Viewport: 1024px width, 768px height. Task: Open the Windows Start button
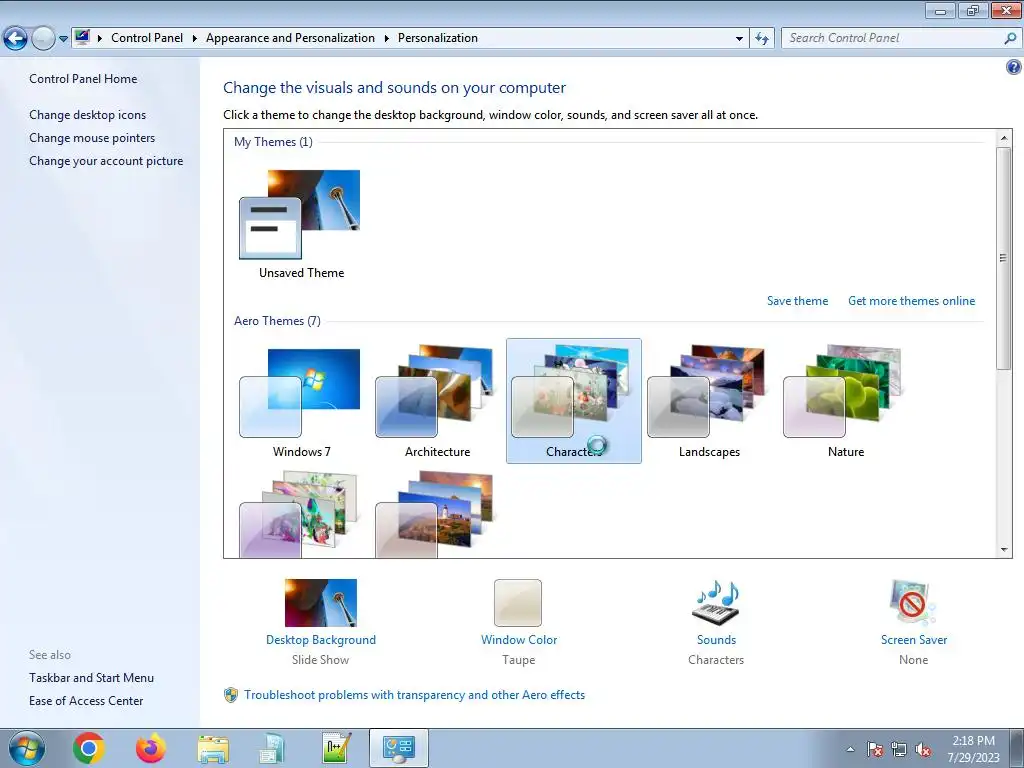click(x=27, y=748)
